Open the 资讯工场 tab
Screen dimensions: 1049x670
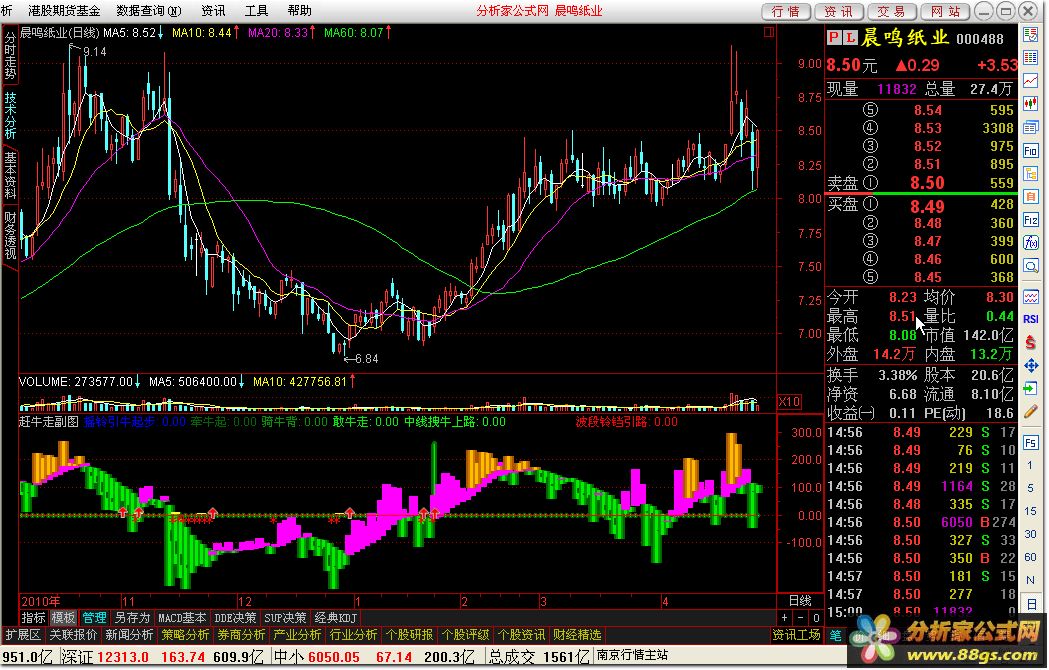point(796,635)
